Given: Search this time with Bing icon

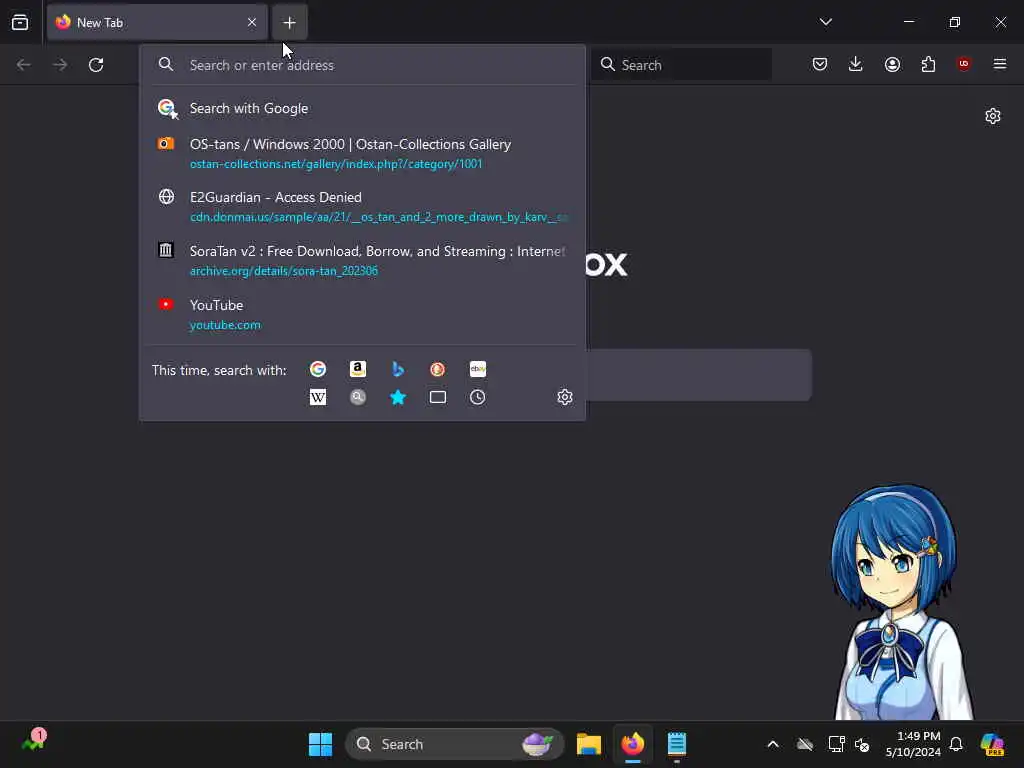Looking at the screenshot, I should tap(398, 370).
